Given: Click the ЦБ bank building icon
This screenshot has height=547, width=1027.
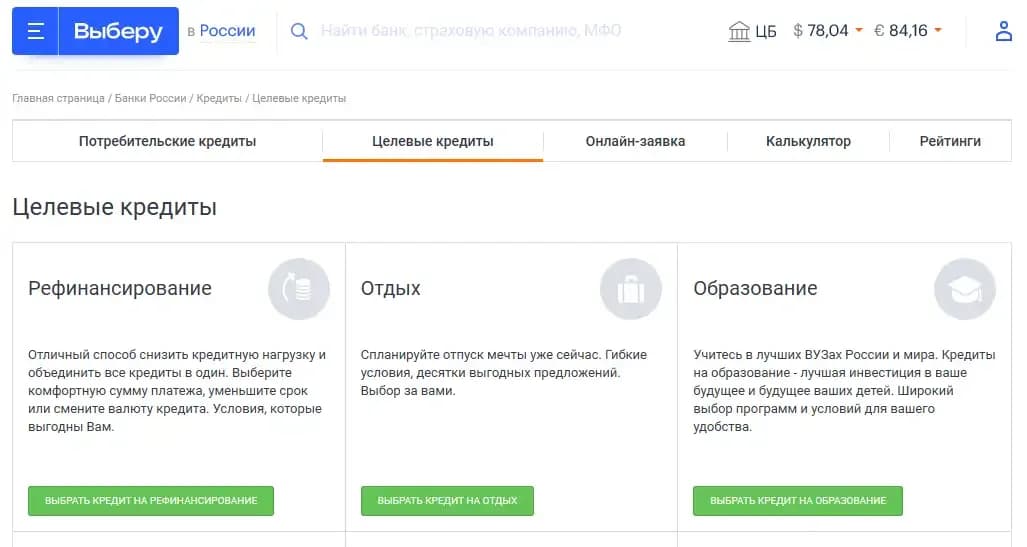Looking at the screenshot, I should 739,31.
